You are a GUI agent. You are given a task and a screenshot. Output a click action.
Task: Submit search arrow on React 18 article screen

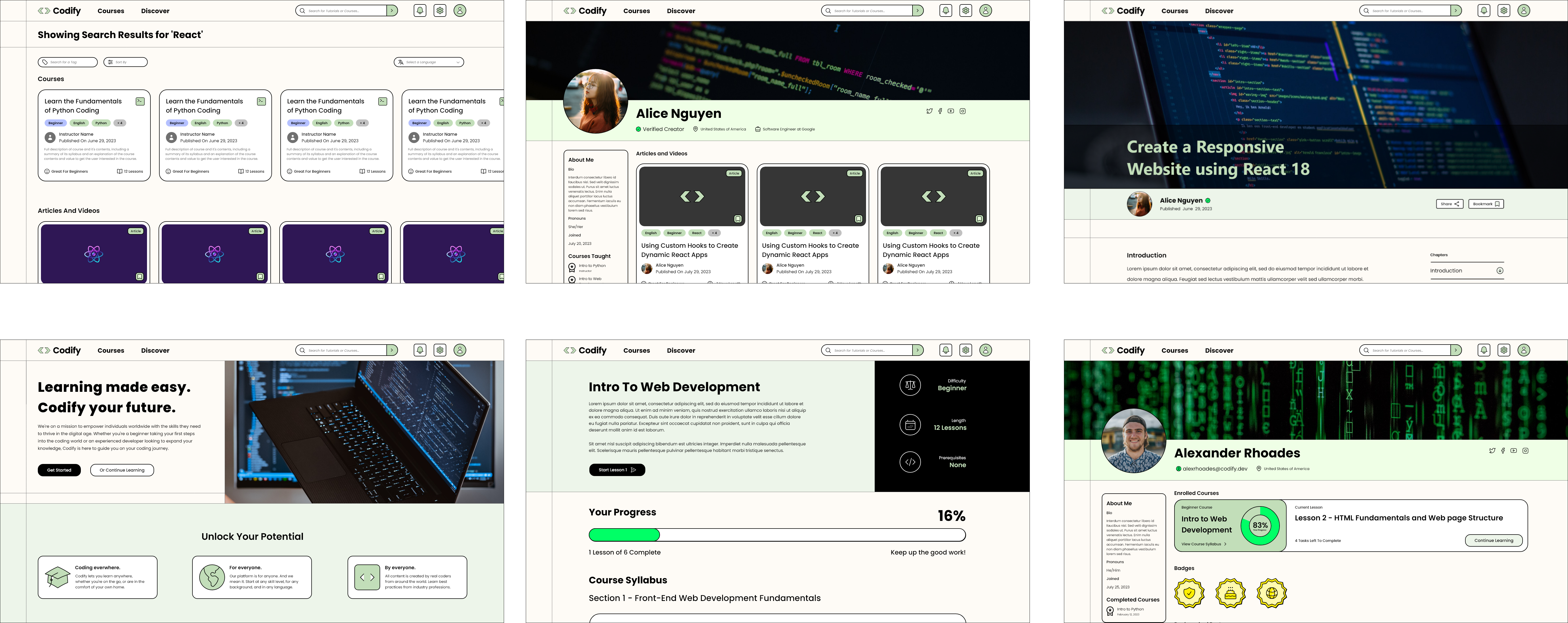pos(1456,10)
